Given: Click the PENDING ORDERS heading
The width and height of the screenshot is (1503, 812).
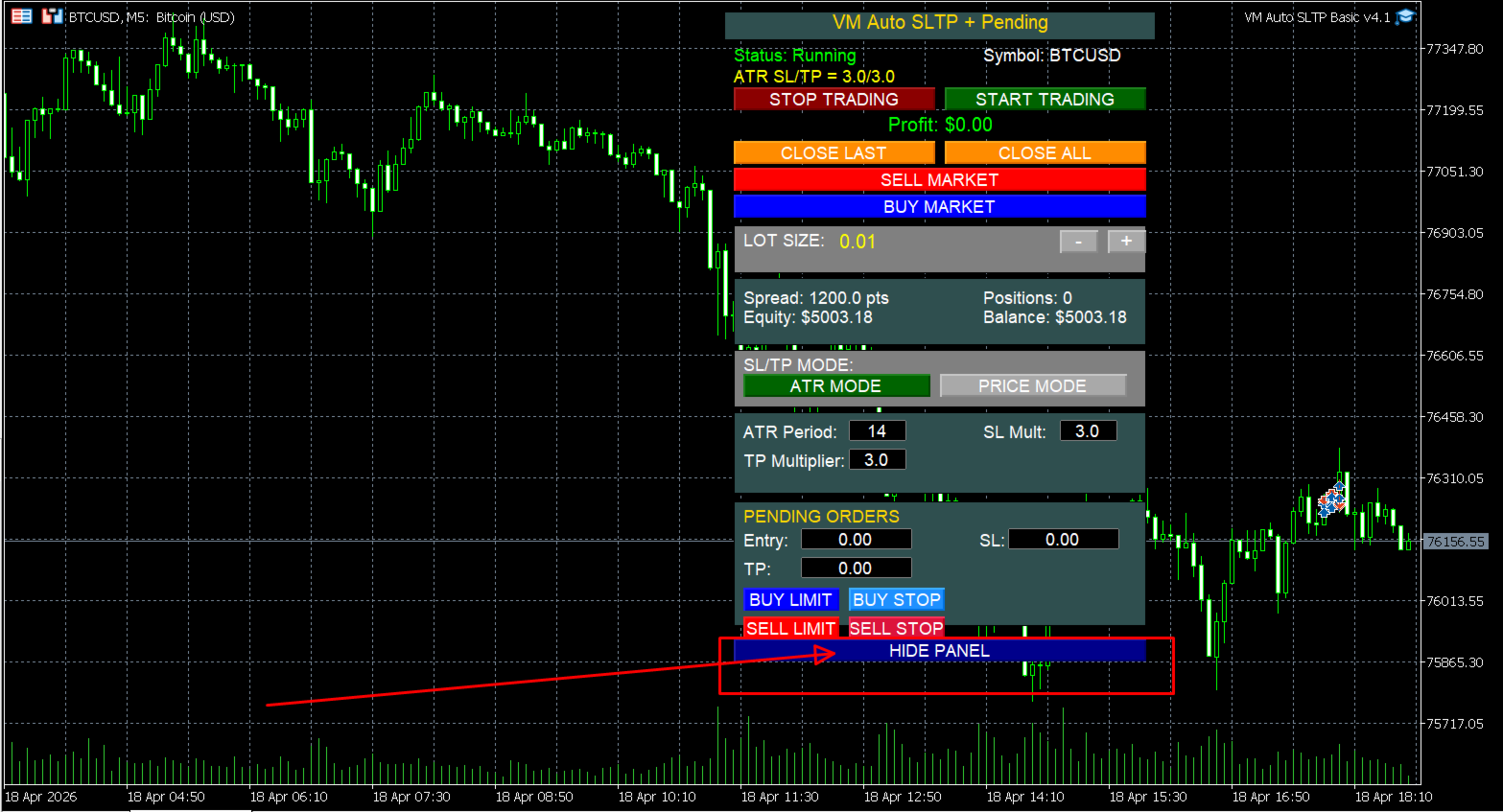Looking at the screenshot, I should [x=822, y=517].
